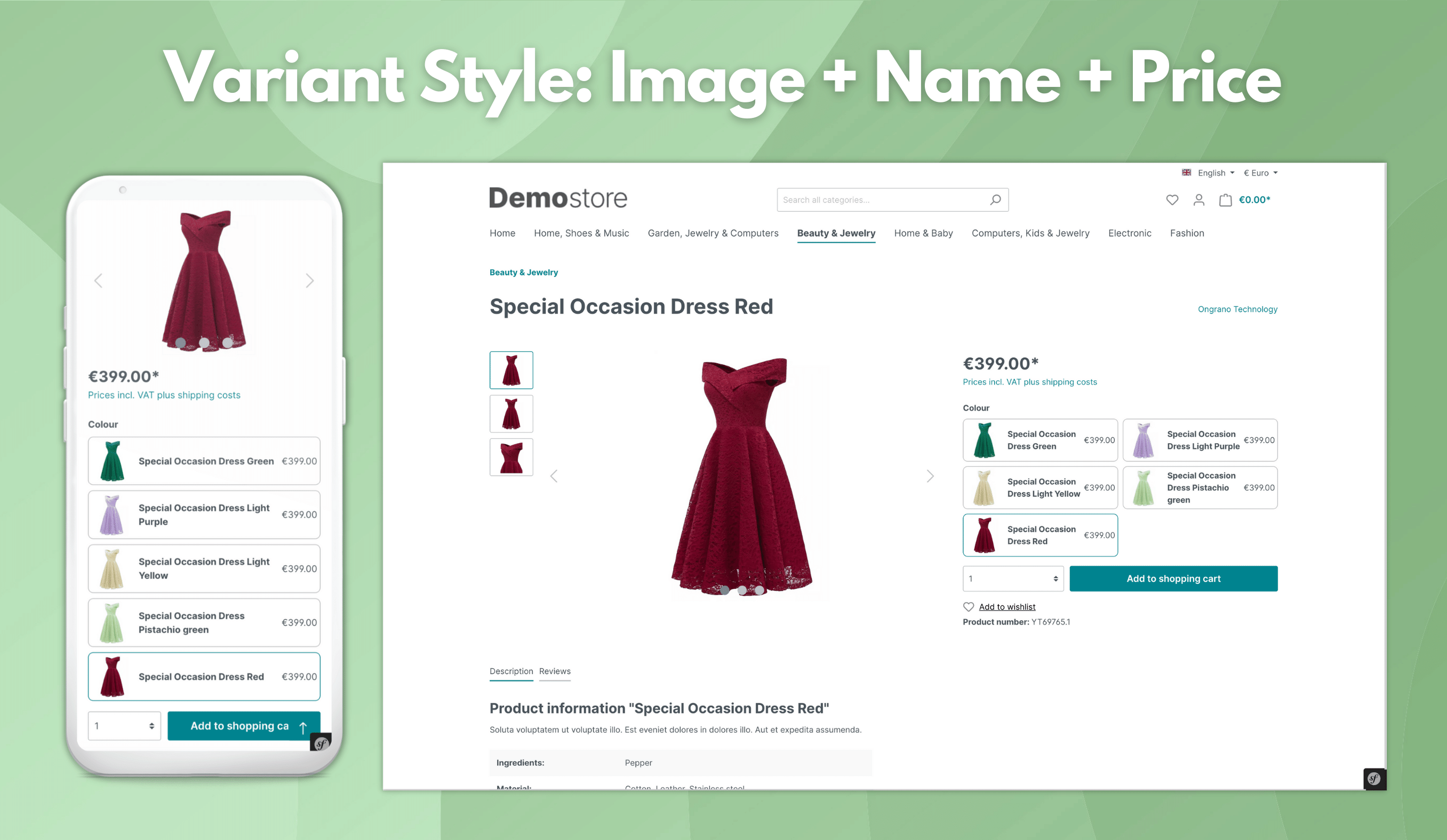
Task: Click the heart icon beside Add to wishlist
Action: coord(969,607)
